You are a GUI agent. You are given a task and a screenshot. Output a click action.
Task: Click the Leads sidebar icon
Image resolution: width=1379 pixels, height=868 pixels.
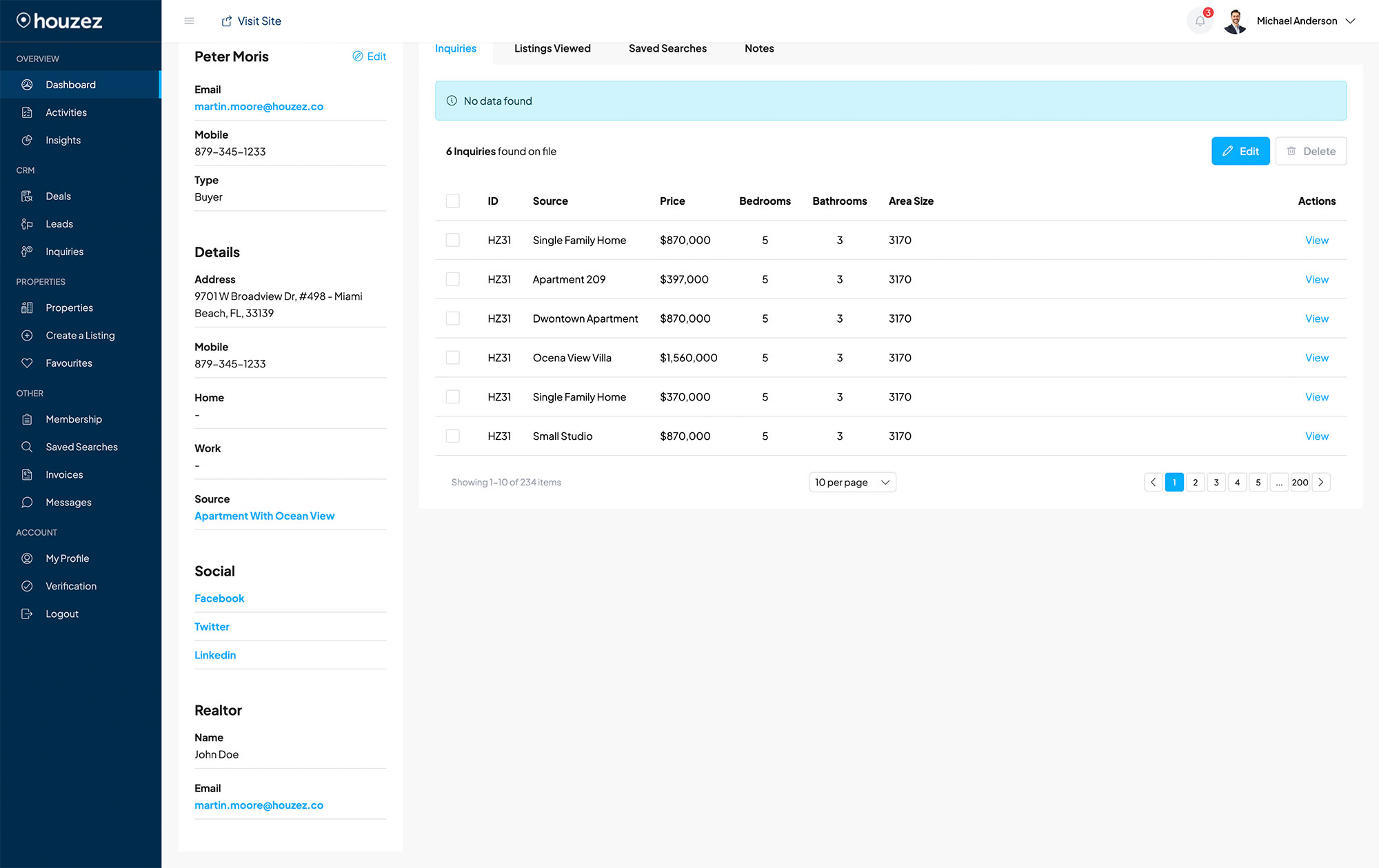[x=27, y=224]
